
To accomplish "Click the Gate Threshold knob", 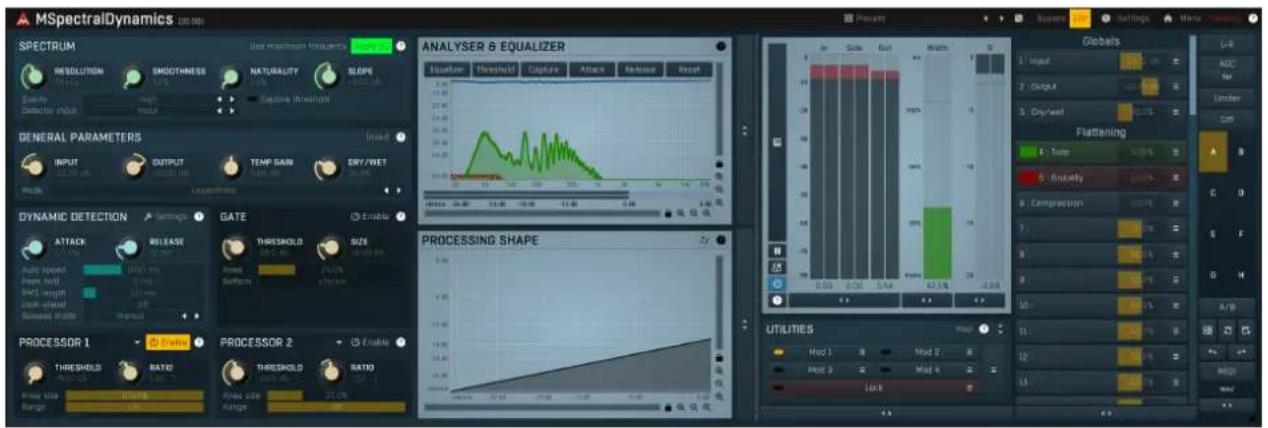I will (x=236, y=246).
